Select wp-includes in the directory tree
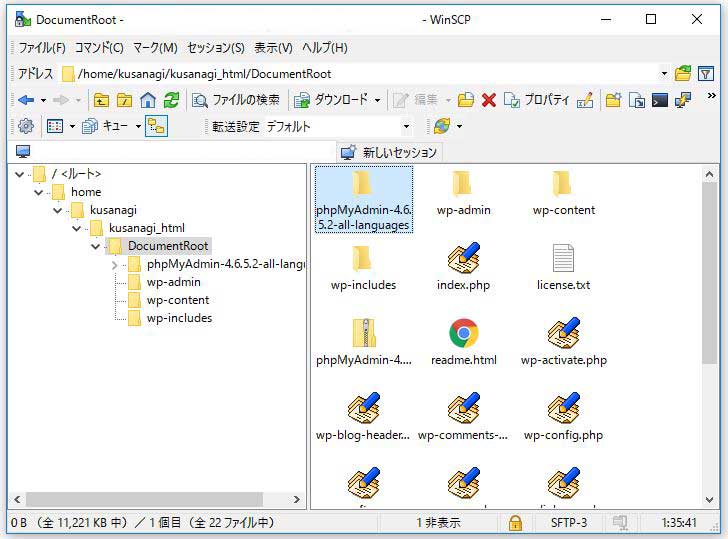The image size is (728, 539). [x=179, y=318]
